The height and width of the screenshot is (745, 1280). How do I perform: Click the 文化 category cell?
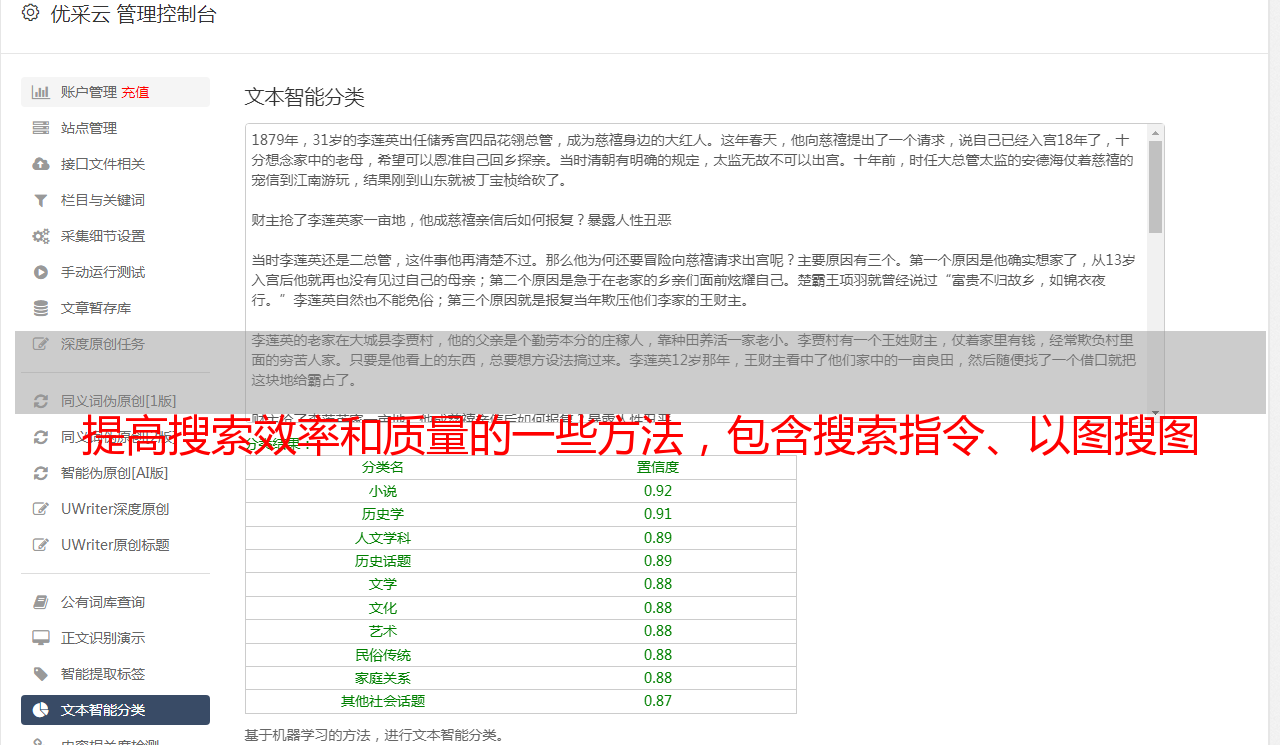pos(383,608)
